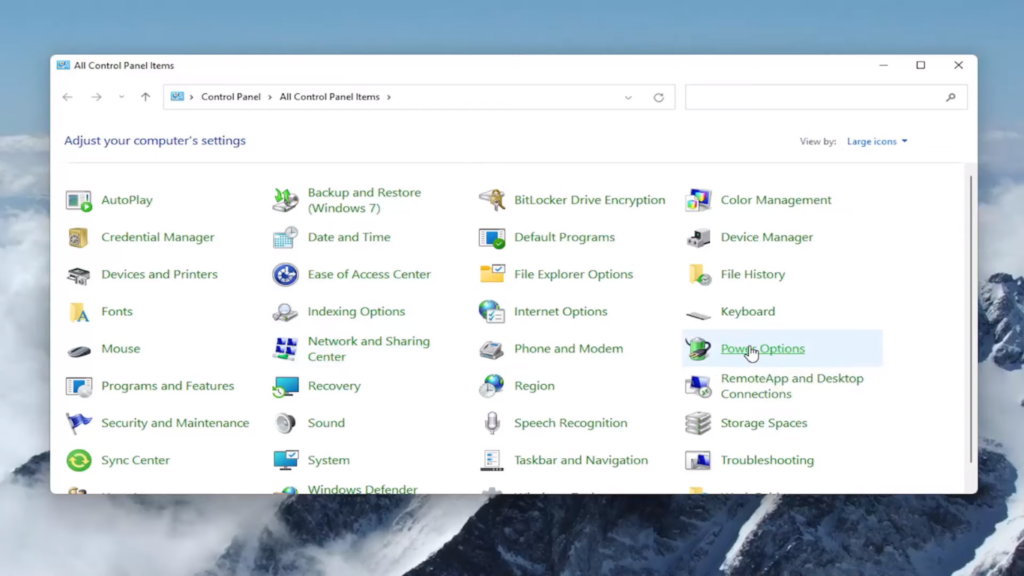The height and width of the screenshot is (576, 1024).
Task: Go forward using the Forward arrow
Action: (x=97, y=97)
